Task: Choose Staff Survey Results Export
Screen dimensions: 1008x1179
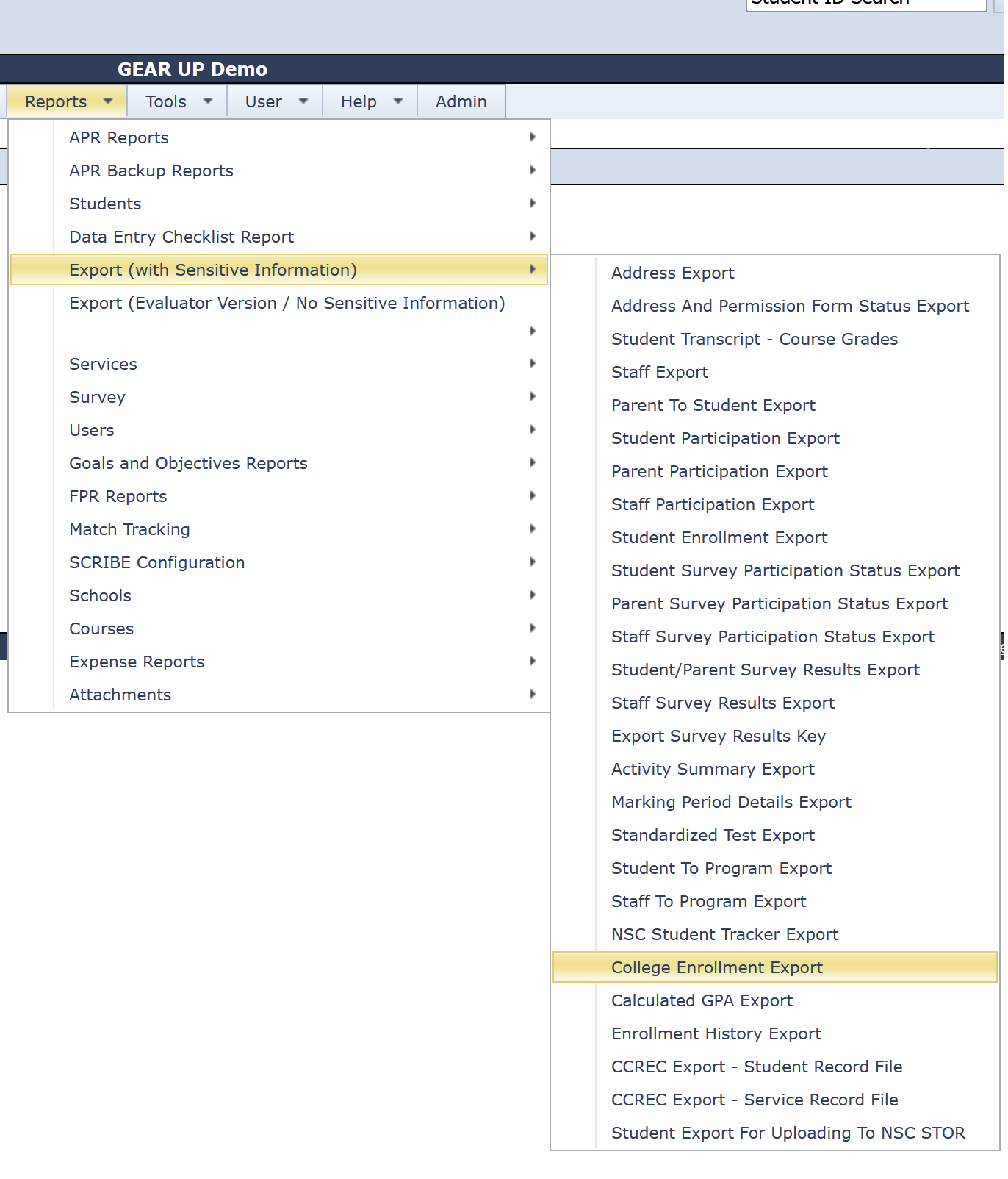Action: tap(775, 703)
